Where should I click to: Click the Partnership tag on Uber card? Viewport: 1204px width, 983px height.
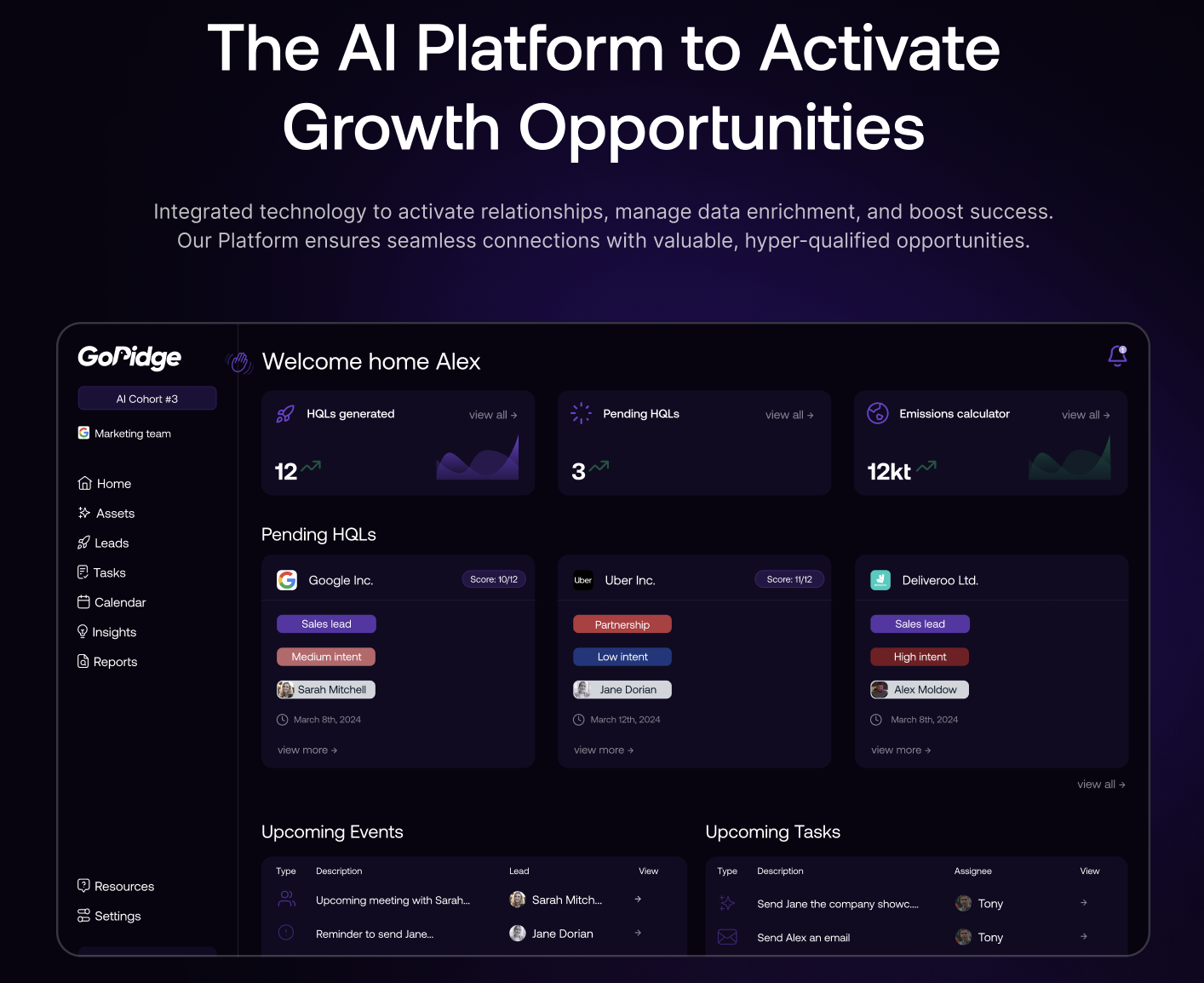tap(622, 624)
